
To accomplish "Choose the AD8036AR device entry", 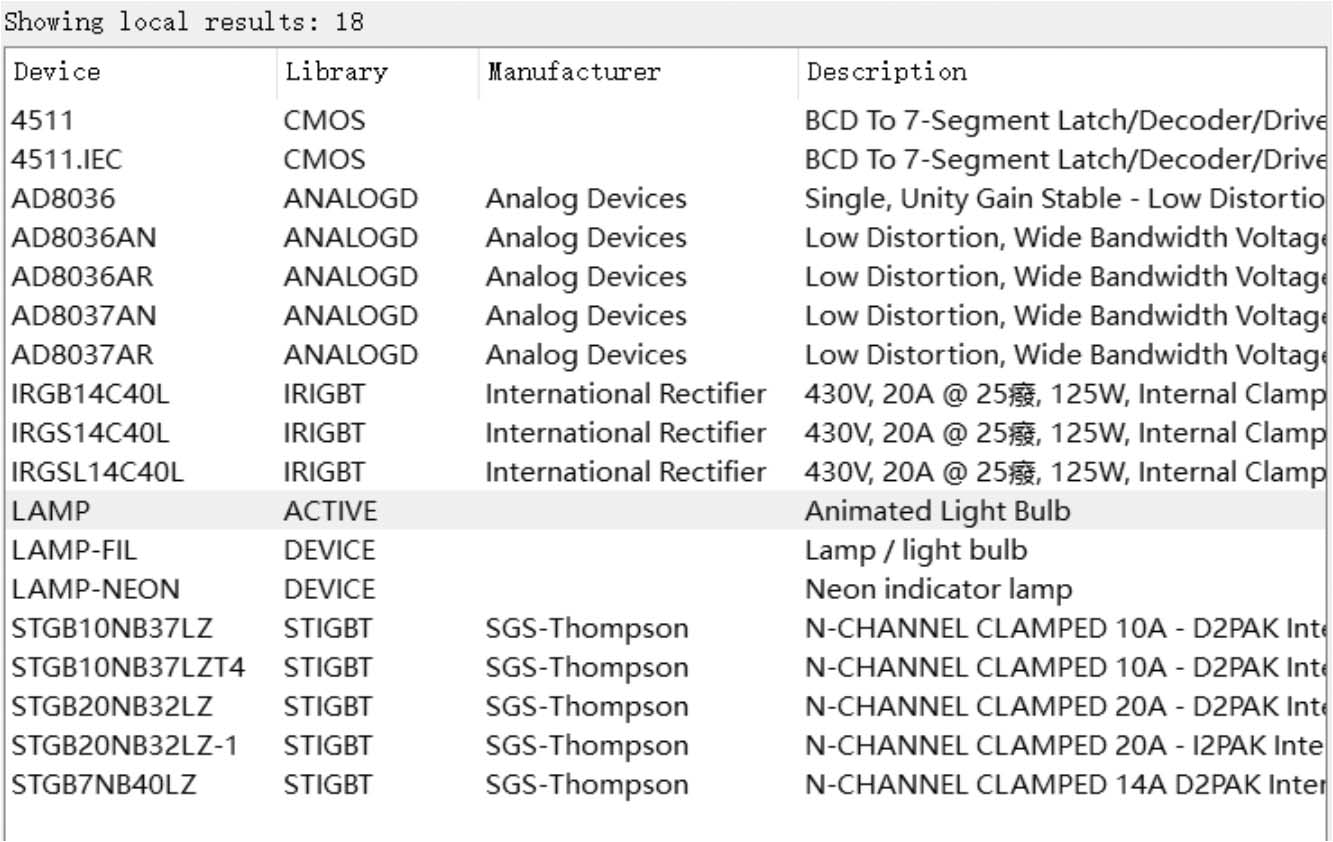I will [x=82, y=277].
